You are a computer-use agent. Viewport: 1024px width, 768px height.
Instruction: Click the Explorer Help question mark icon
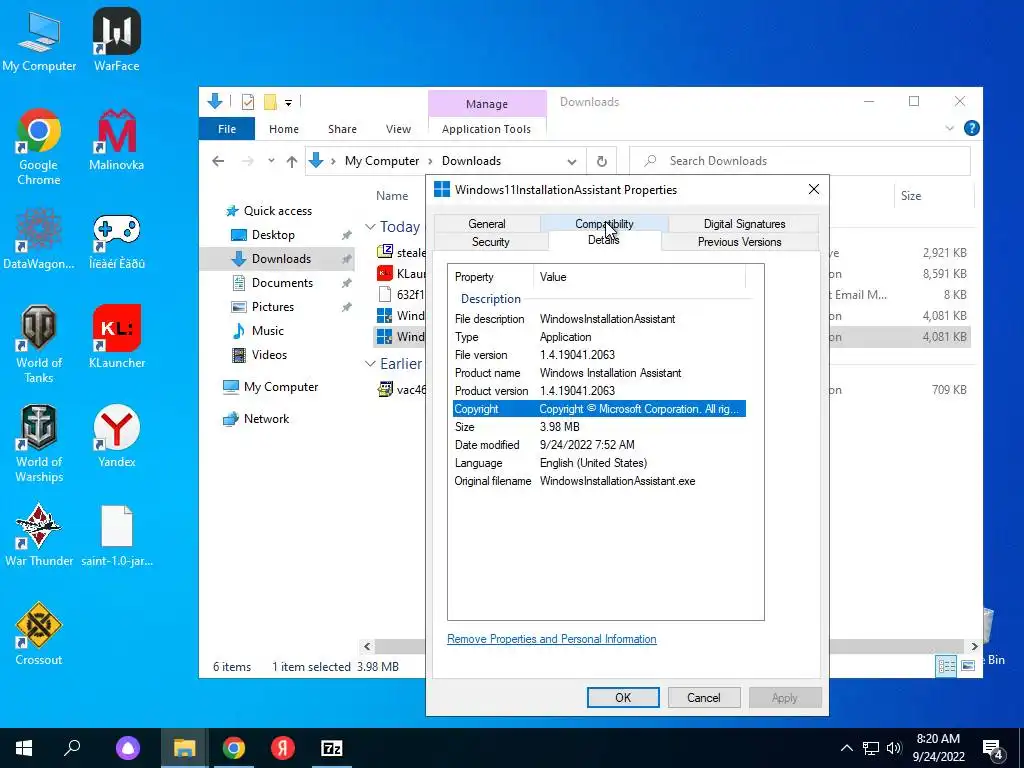[x=971, y=129]
